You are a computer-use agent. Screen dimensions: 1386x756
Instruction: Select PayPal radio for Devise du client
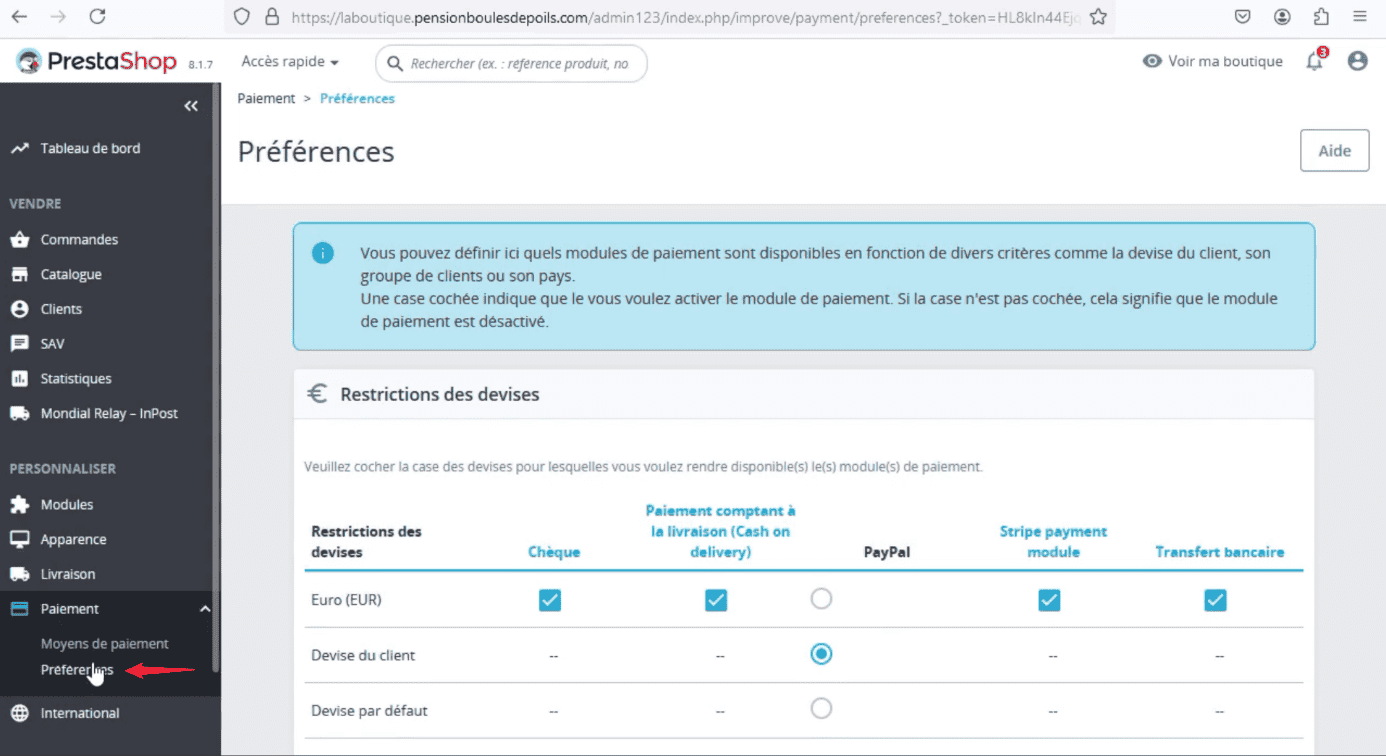821,654
